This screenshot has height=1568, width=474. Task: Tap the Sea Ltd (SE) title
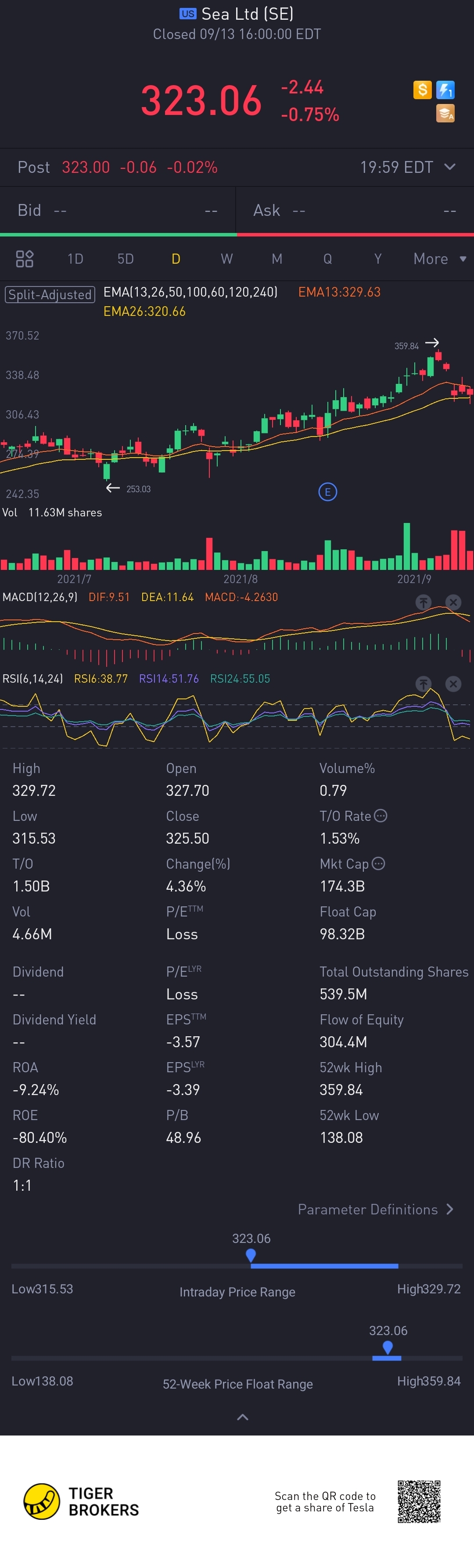click(248, 14)
